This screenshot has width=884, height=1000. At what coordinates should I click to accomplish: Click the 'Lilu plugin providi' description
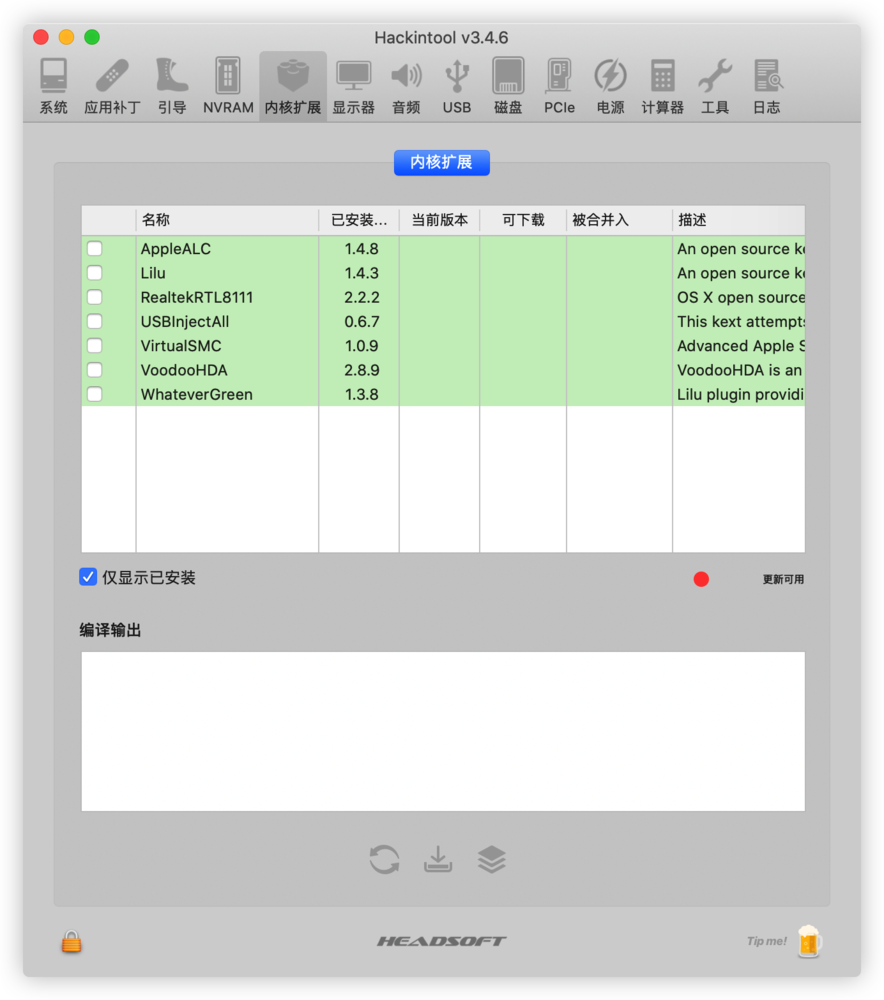[x=740, y=394]
